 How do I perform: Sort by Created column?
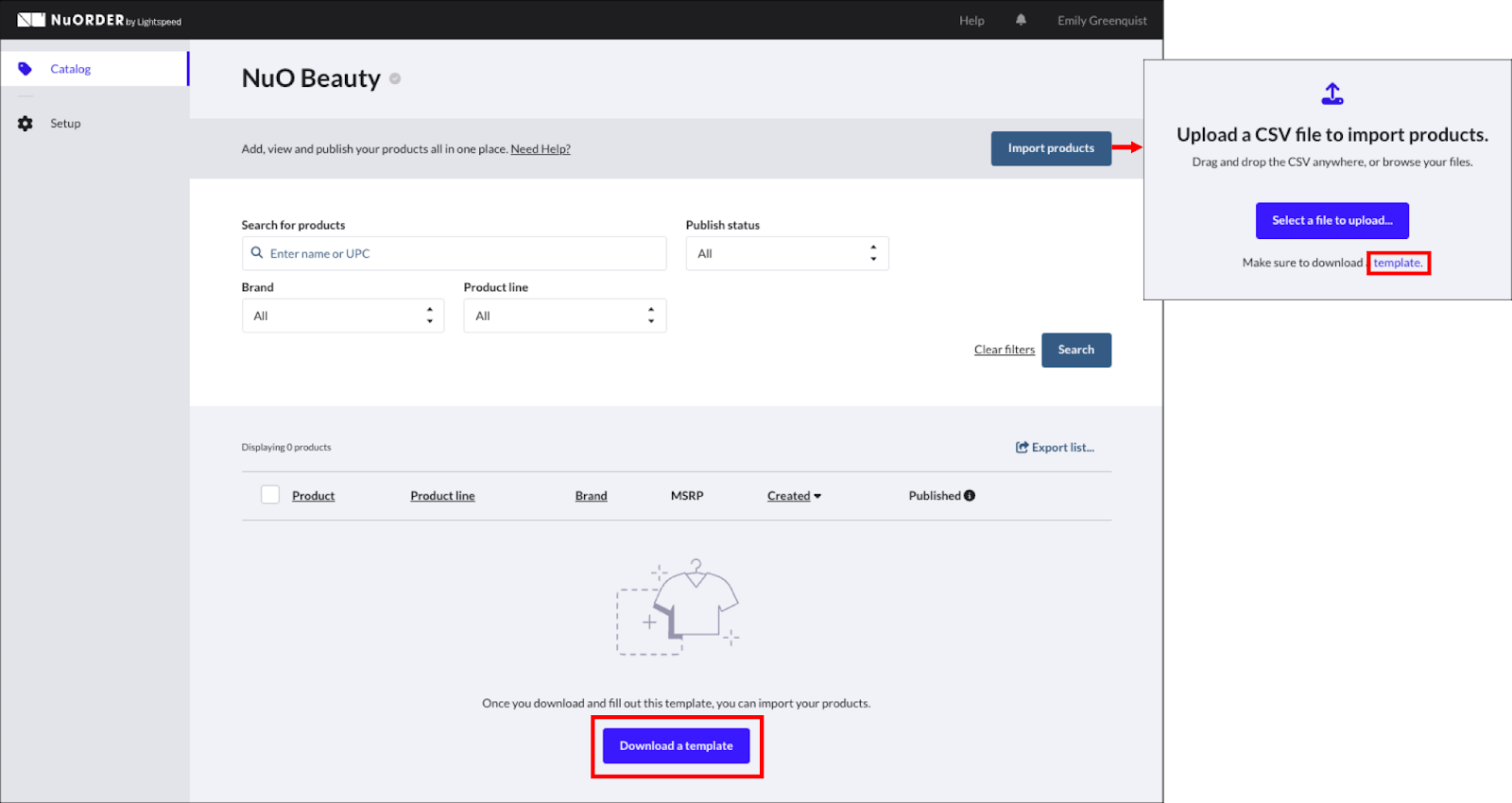[794, 496]
